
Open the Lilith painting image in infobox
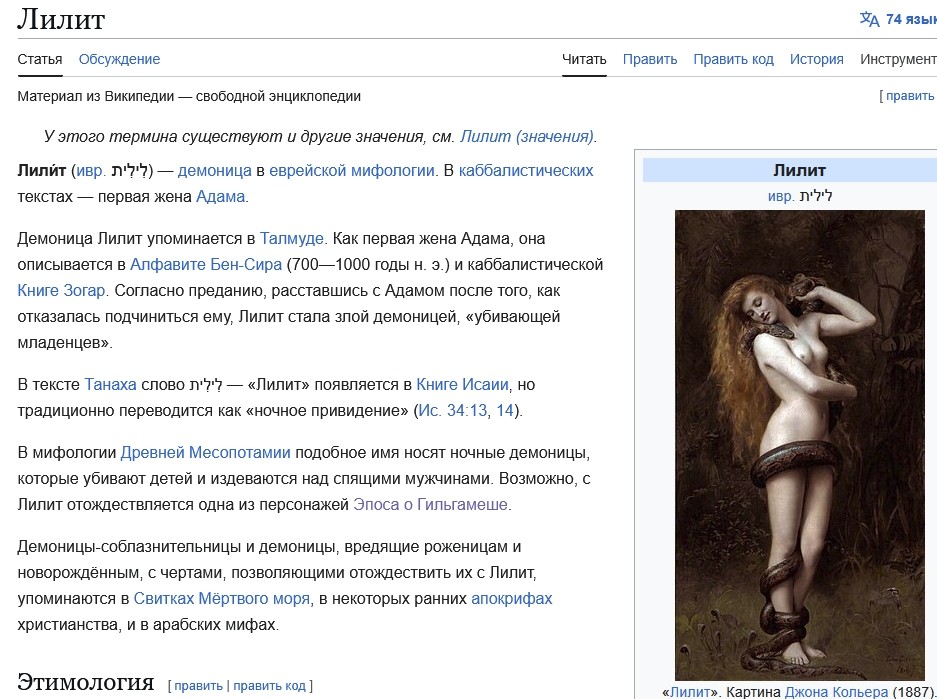coord(800,445)
